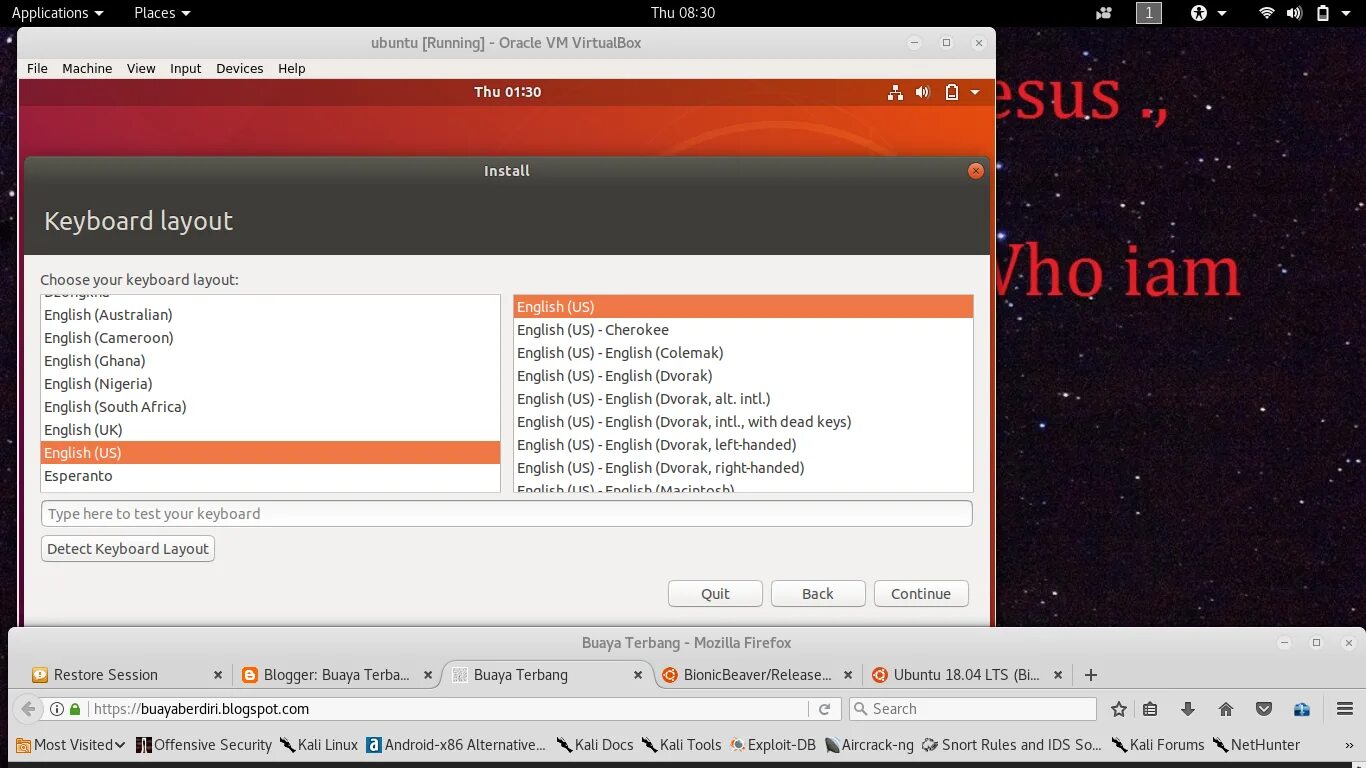Screen dimensions: 1366x768
Task: Open the Kali Linux bookmark
Action: 319,745
